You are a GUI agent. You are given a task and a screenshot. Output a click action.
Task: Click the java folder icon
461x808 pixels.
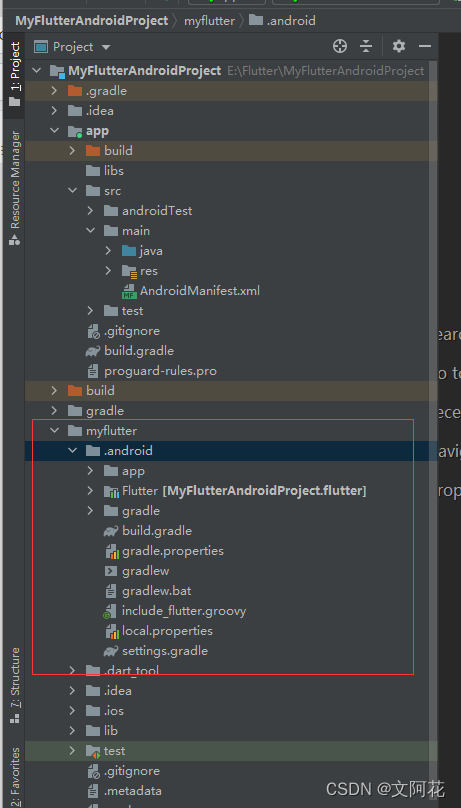pos(129,251)
